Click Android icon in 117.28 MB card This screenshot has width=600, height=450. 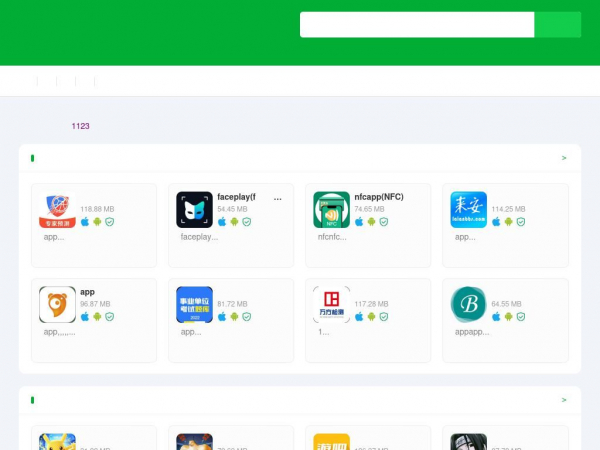click(371, 316)
